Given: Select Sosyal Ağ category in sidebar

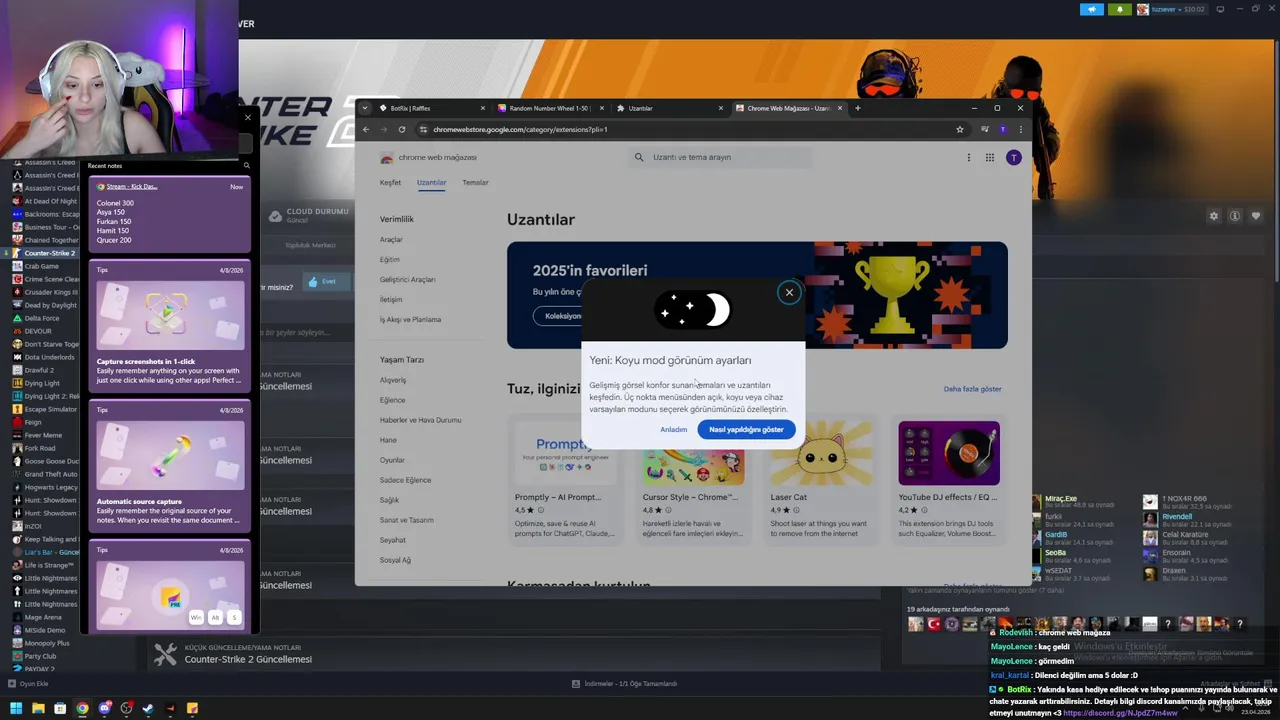Looking at the screenshot, I should [395, 560].
